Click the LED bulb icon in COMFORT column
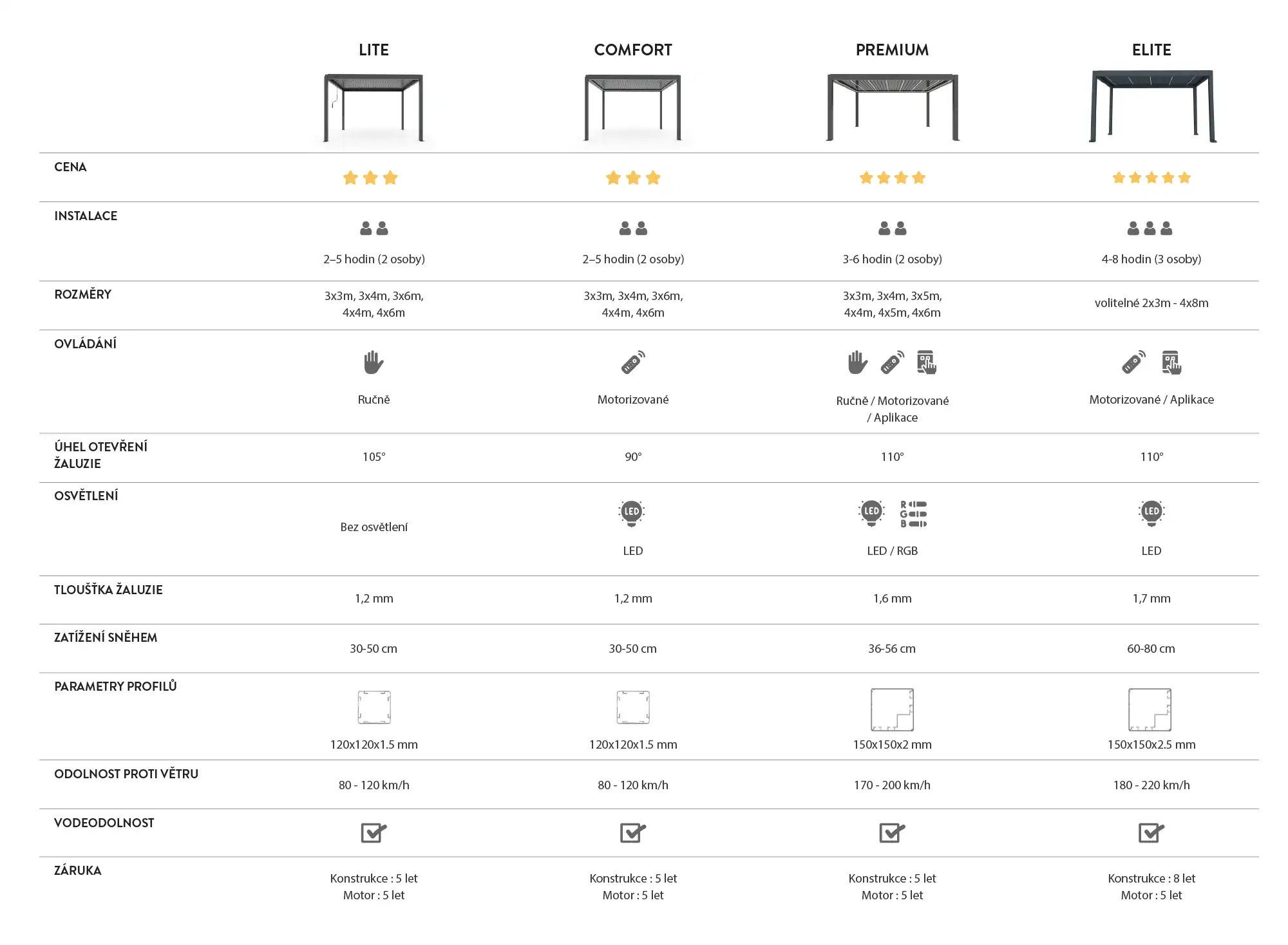Image resolution: width=1288 pixels, height=945 pixels. pyautogui.click(x=632, y=514)
